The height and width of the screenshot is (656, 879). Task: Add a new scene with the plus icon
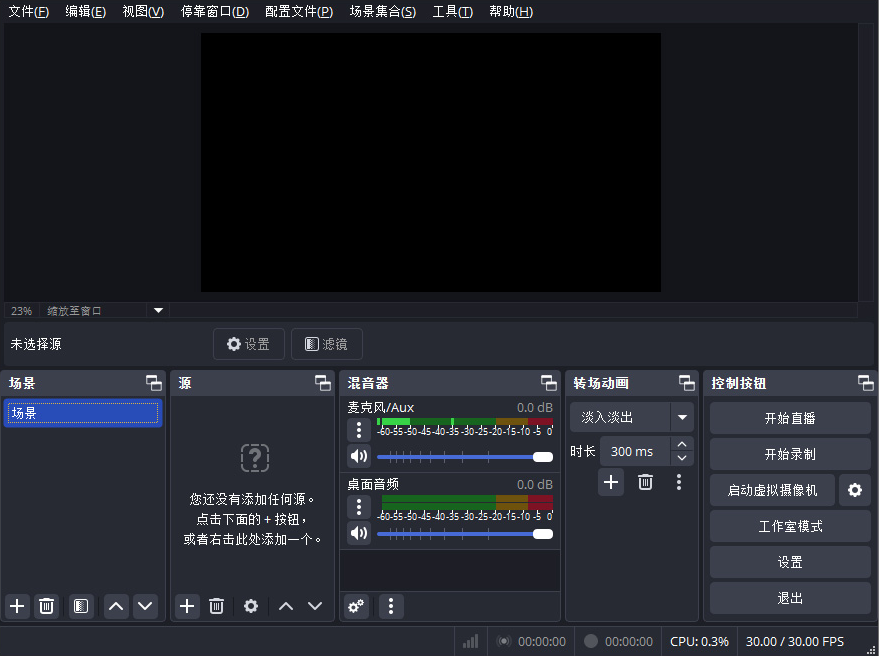point(15,606)
